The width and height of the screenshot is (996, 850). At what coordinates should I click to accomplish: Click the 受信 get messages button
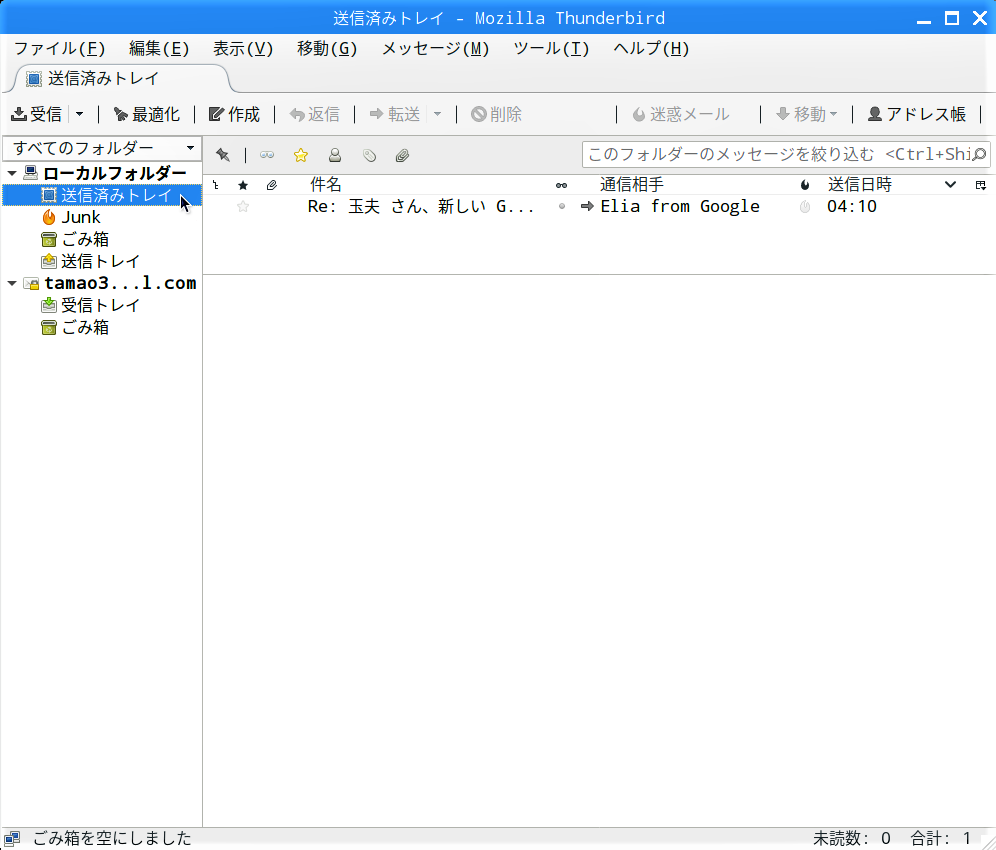pyautogui.click(x=37, y=114)
